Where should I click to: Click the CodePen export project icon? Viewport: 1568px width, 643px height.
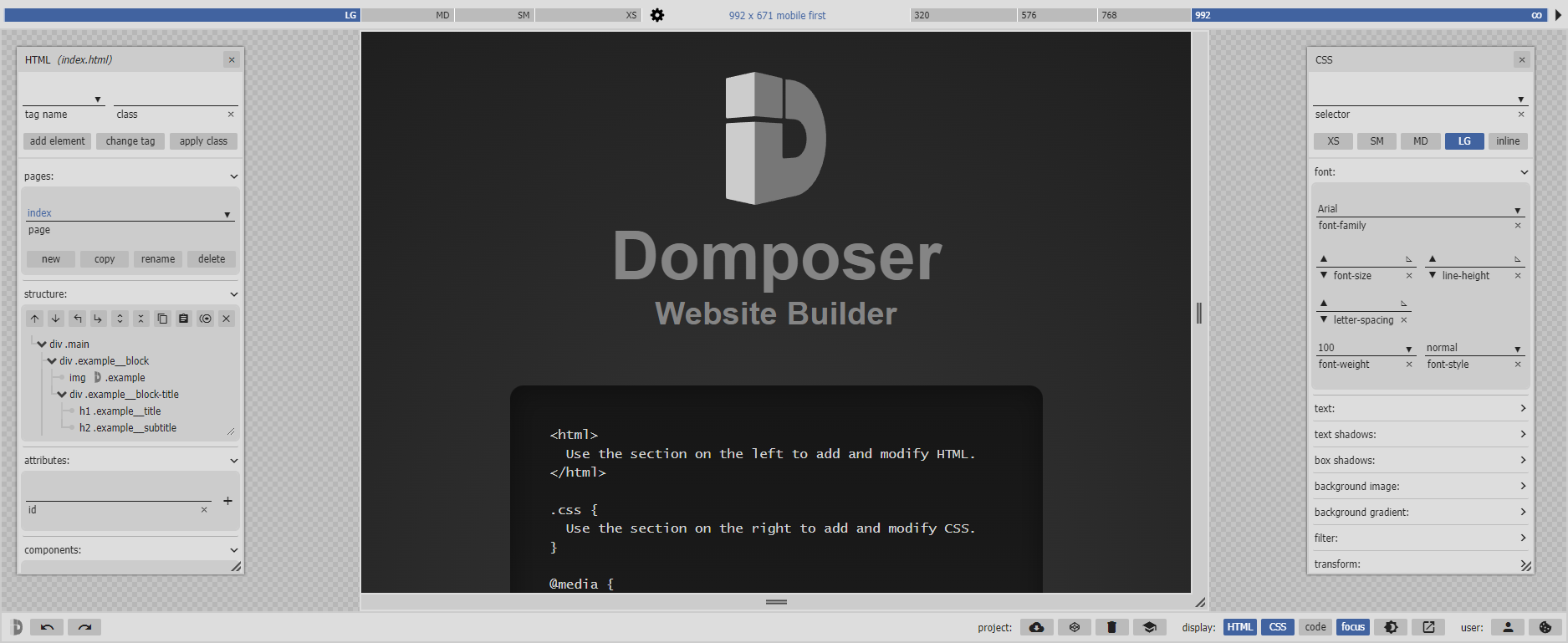tap(1075, 627)
